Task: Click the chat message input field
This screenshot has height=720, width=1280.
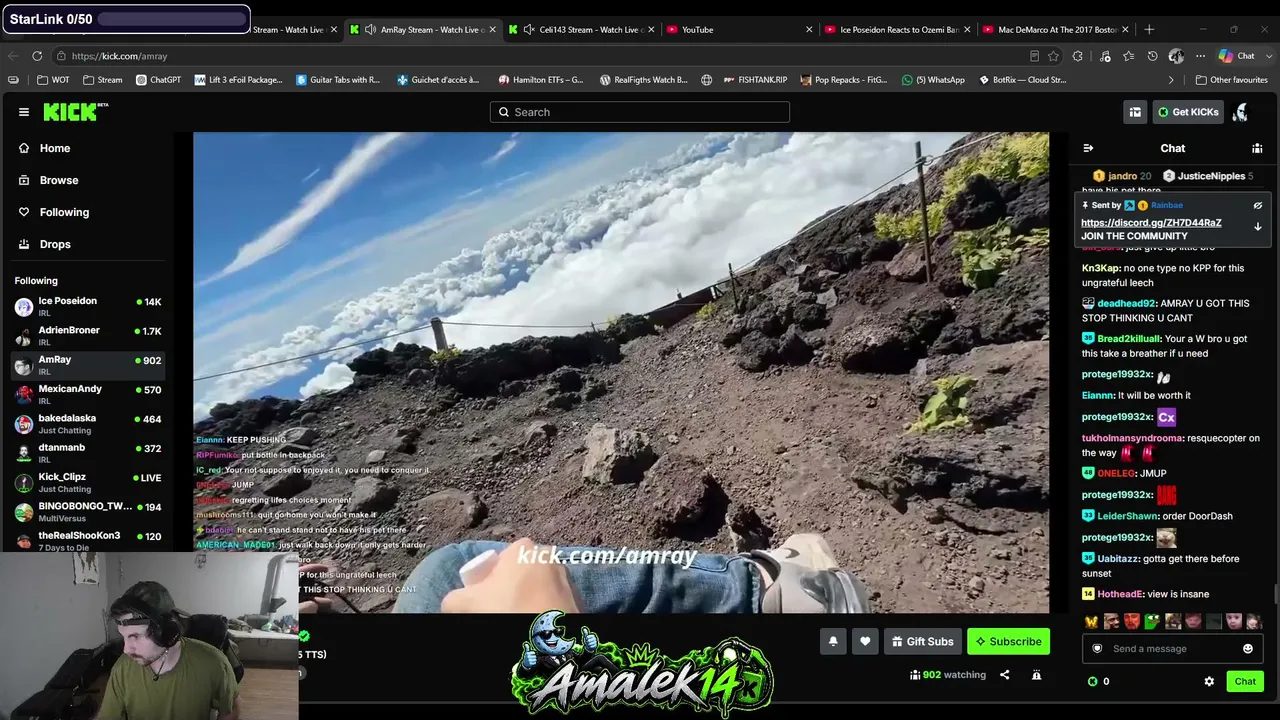Action: pyautogui.click(x=1172, y=649)
